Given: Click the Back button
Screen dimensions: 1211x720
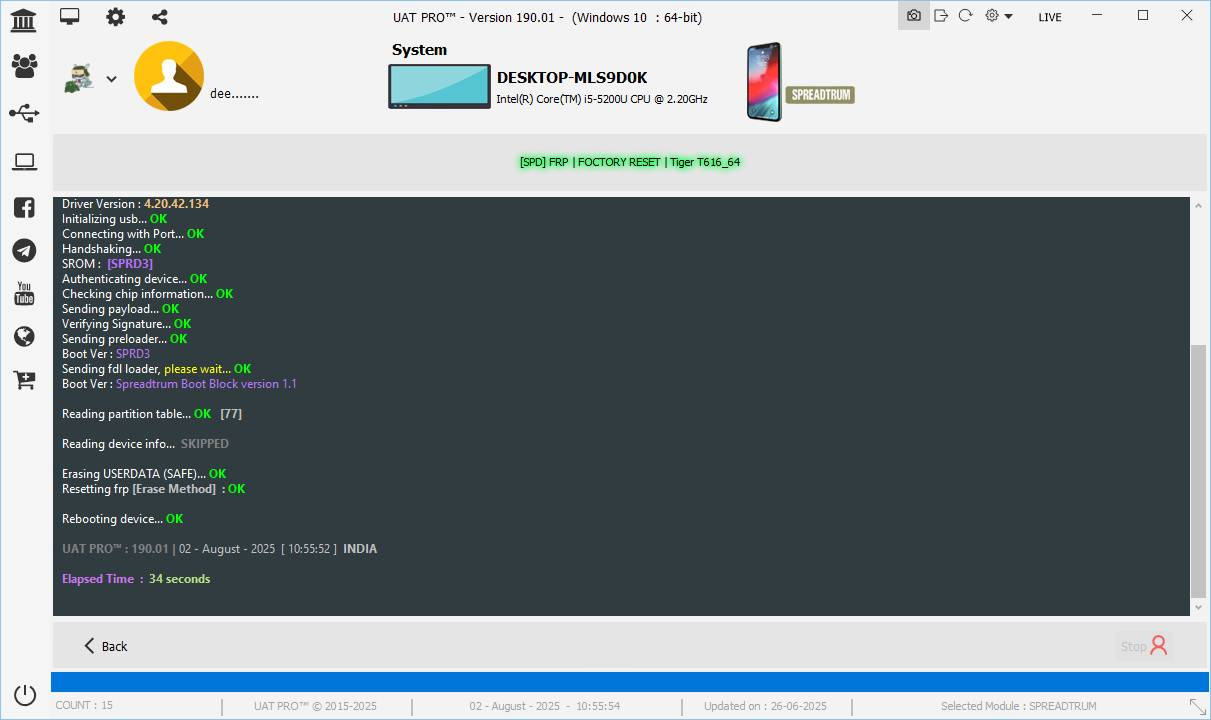Looking at the screenshot, I should coord(106,646).
